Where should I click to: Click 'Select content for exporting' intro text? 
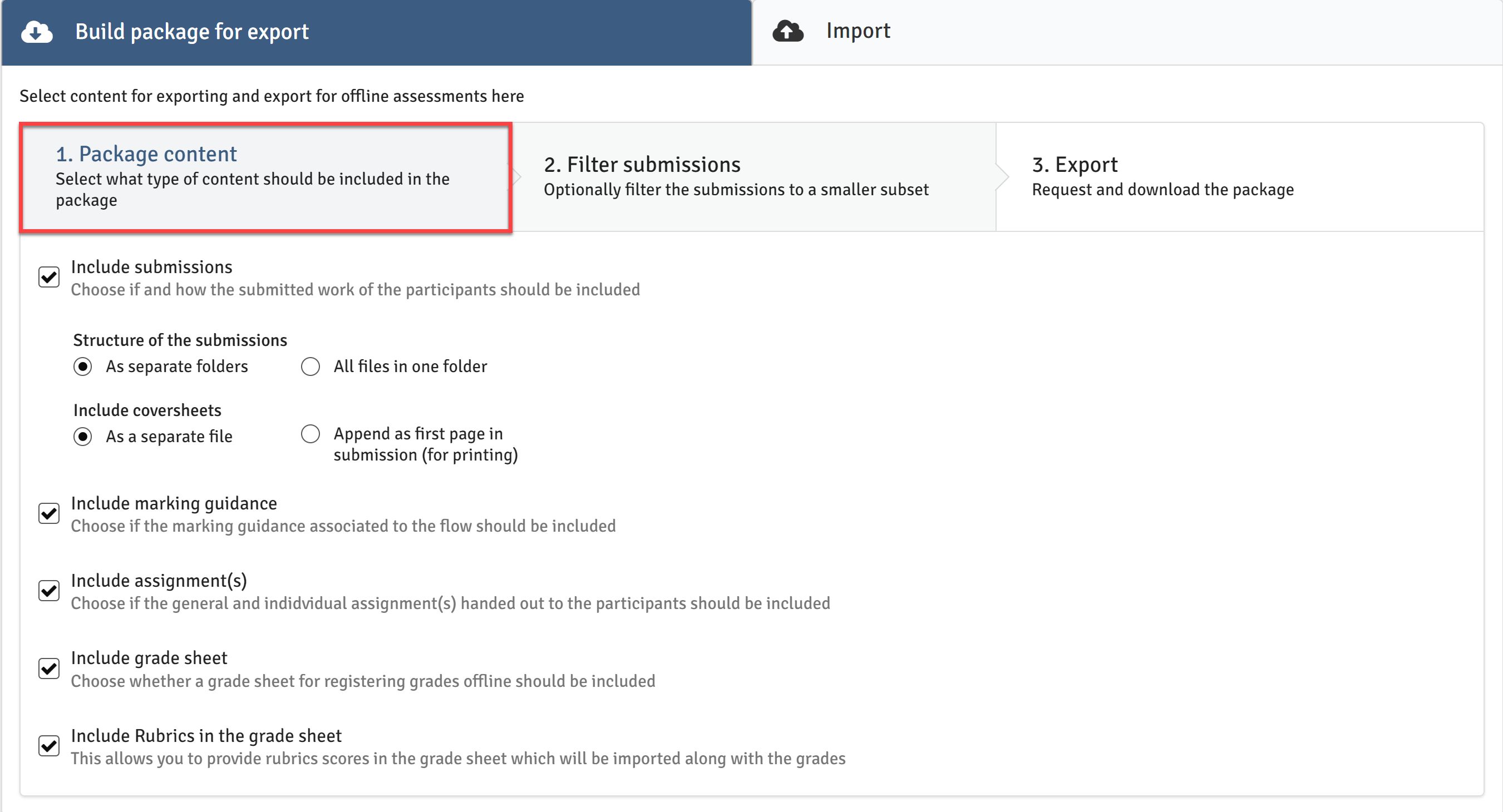(272, 96)
